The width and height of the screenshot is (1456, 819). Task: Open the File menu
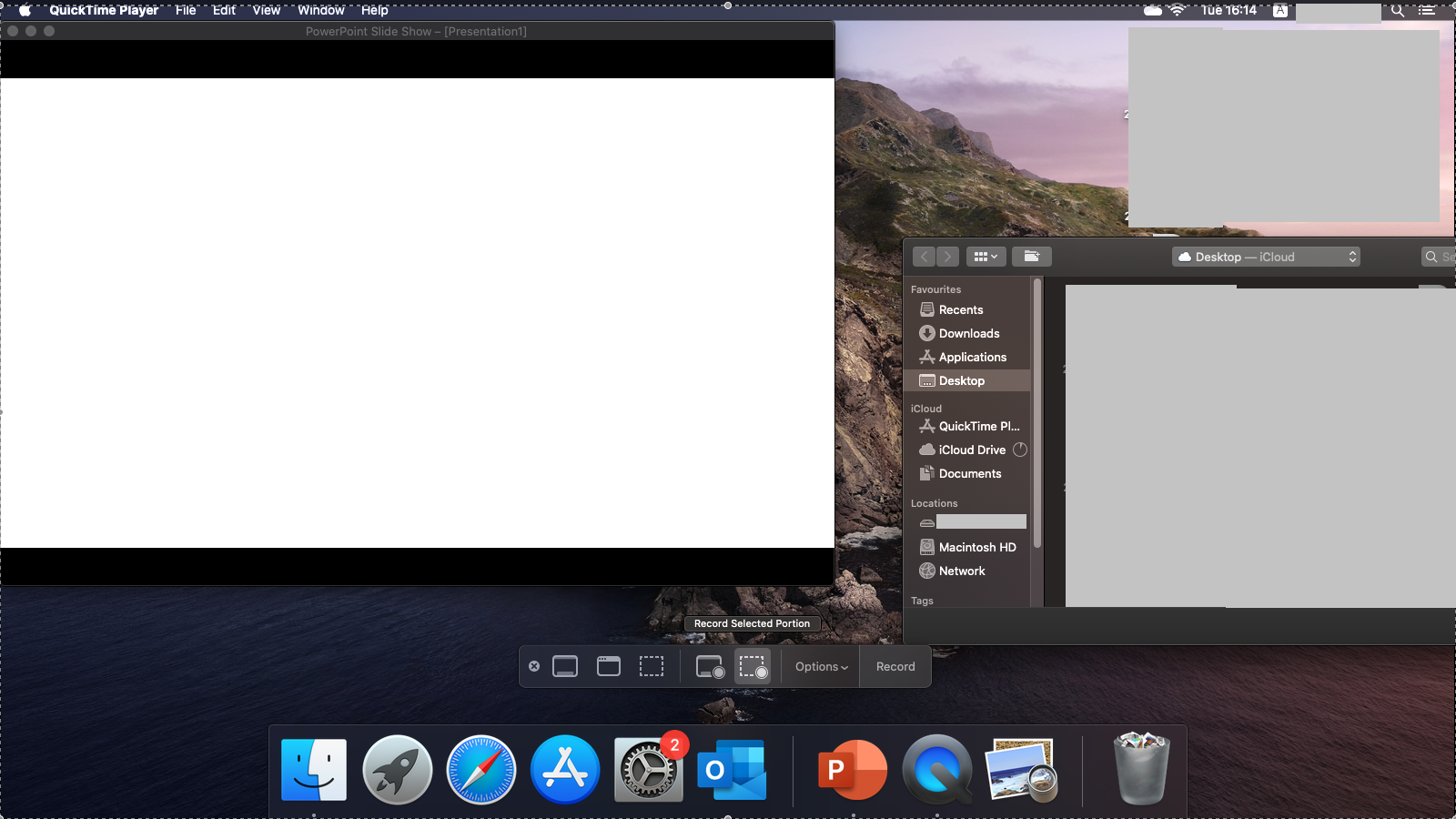[x=186, y=10]
